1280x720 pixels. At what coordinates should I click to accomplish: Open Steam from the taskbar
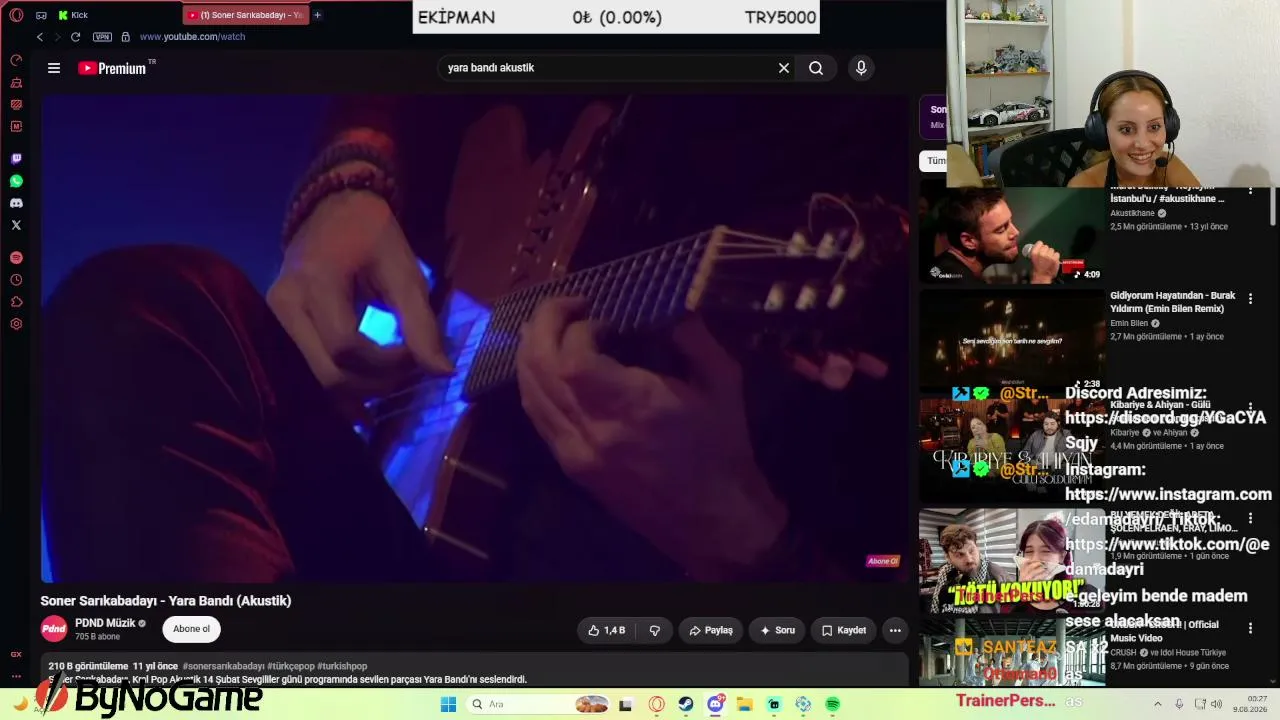click(686, 704)
